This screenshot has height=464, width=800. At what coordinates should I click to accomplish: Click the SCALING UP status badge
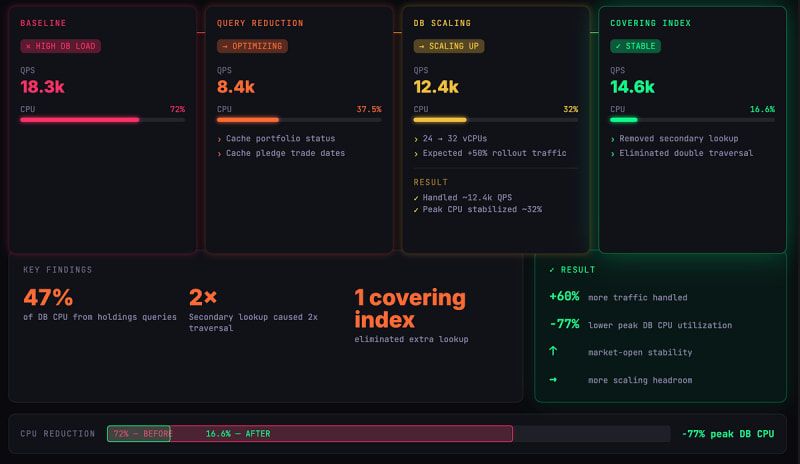[x=448, y=46]
